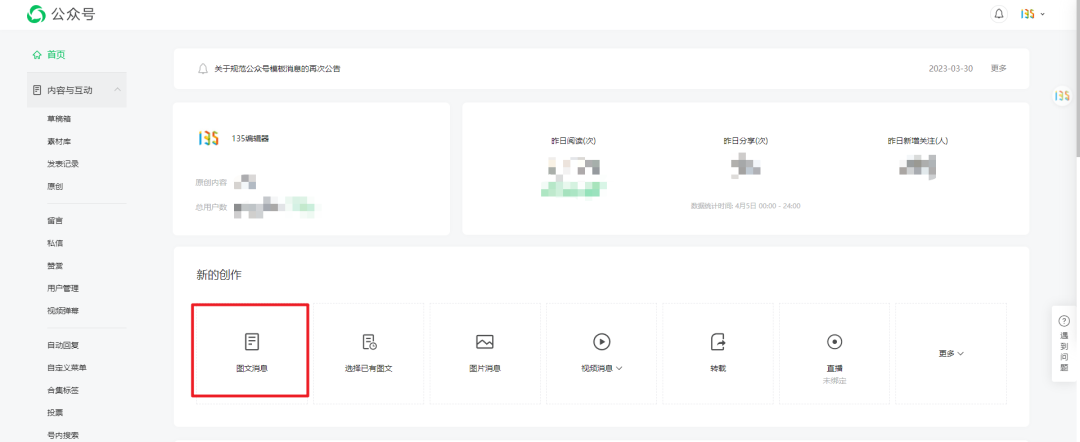
Task: Collapse the 内容与互动 sidebar section
Action: pyautogui.click(x=118, y=90)
